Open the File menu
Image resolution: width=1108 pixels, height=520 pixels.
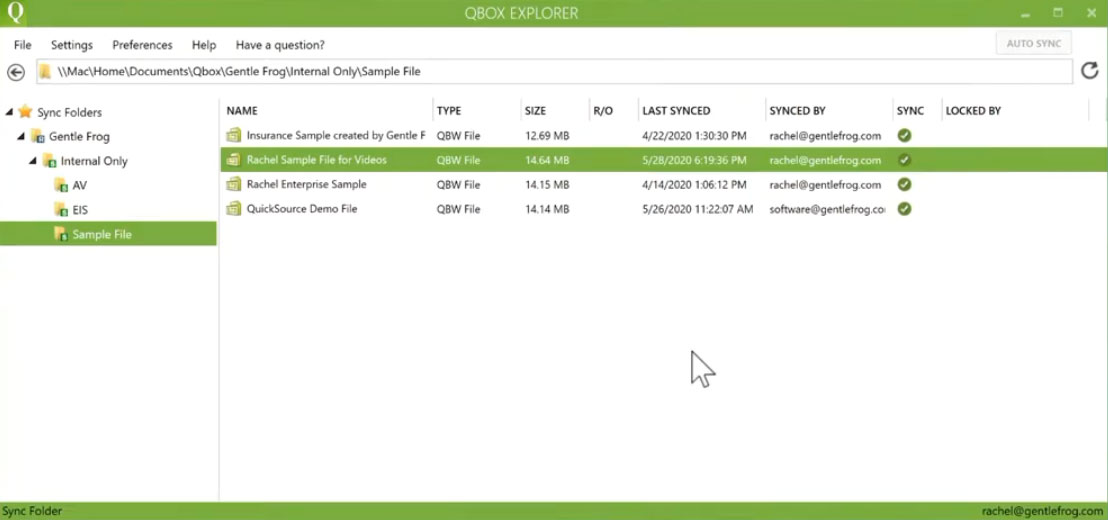[23, 45]
